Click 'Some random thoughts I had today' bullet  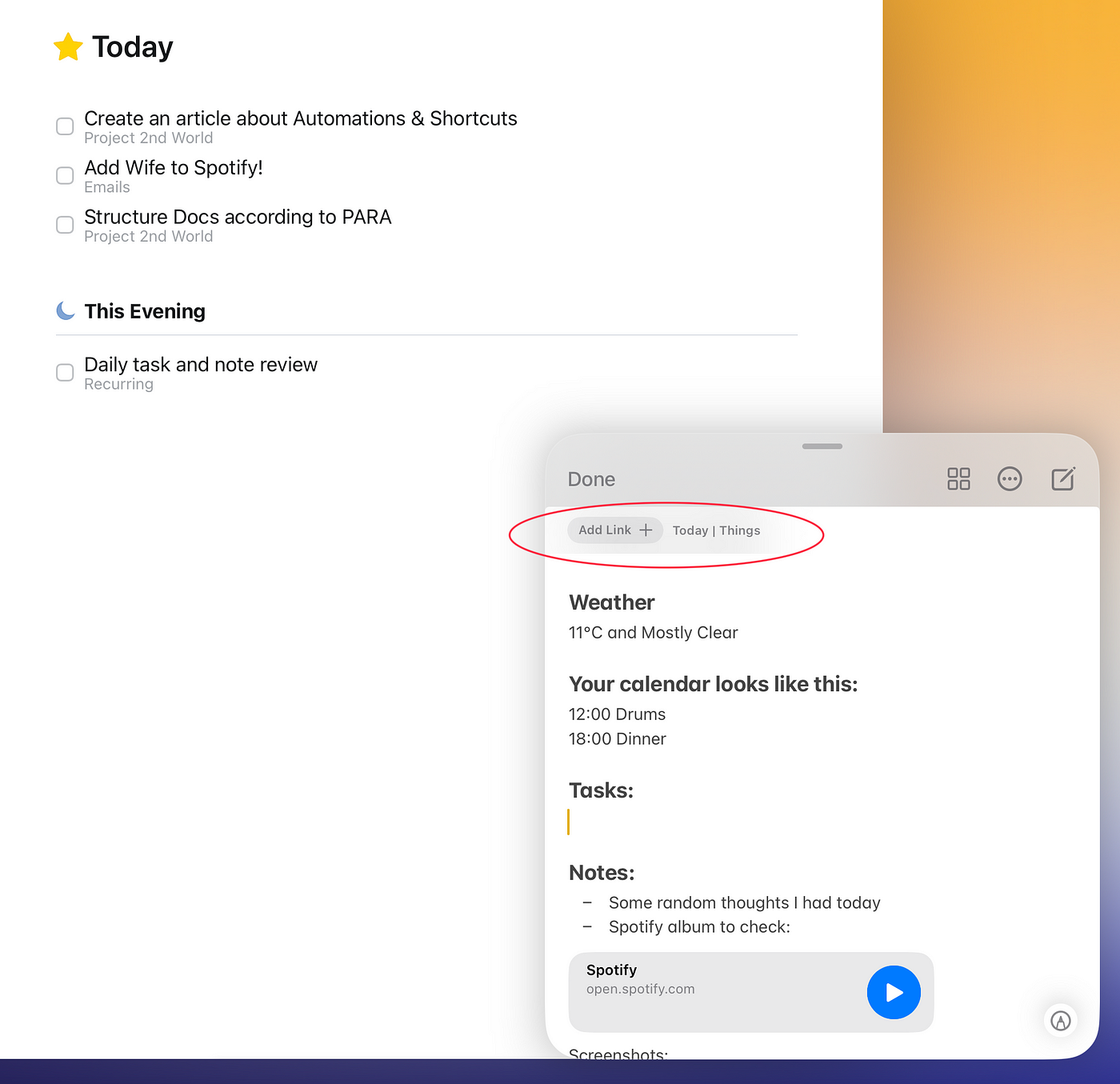tap(745, 902)
